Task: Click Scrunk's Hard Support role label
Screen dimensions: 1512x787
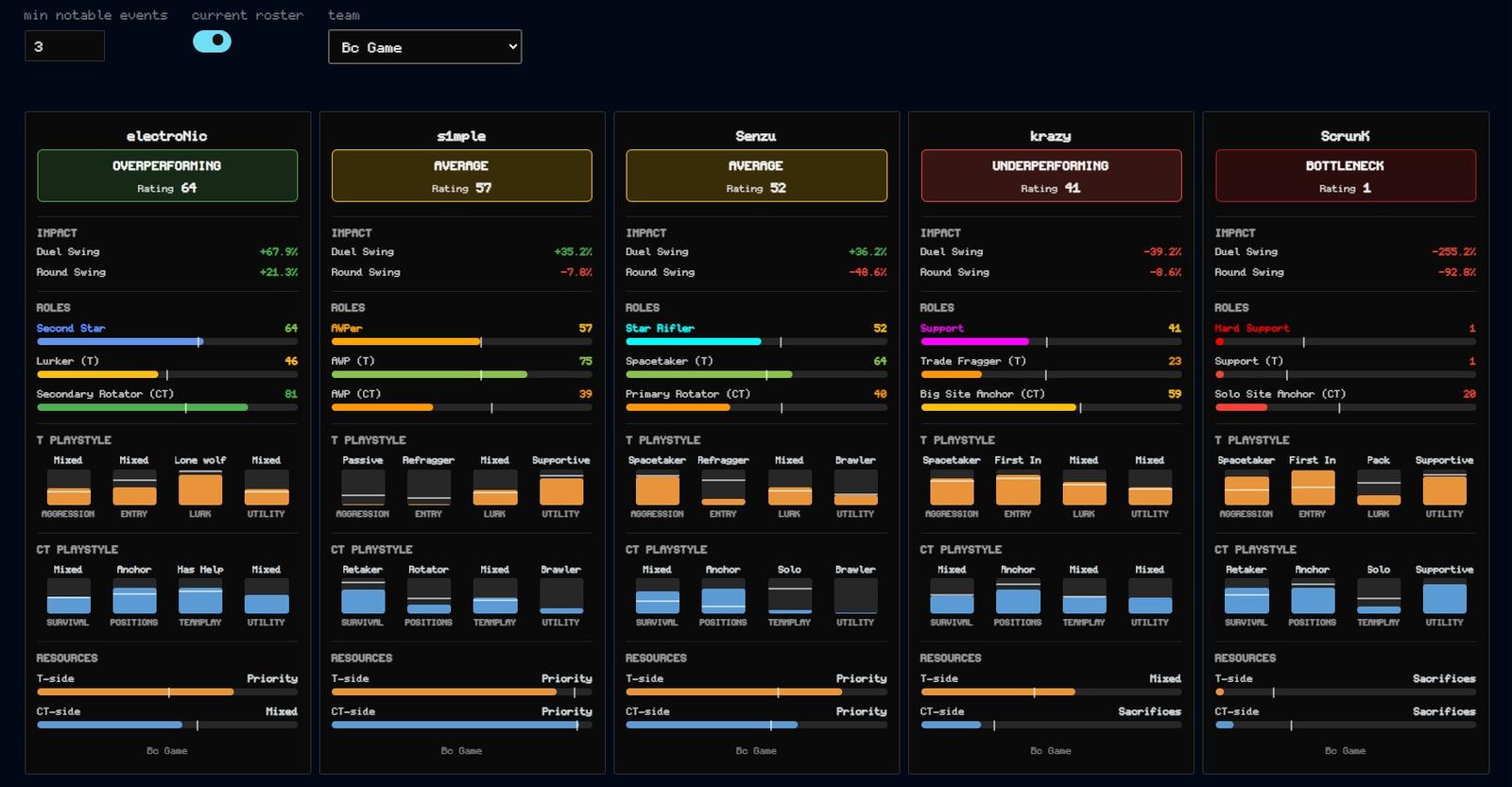Action: click(x=1251, y=328)
